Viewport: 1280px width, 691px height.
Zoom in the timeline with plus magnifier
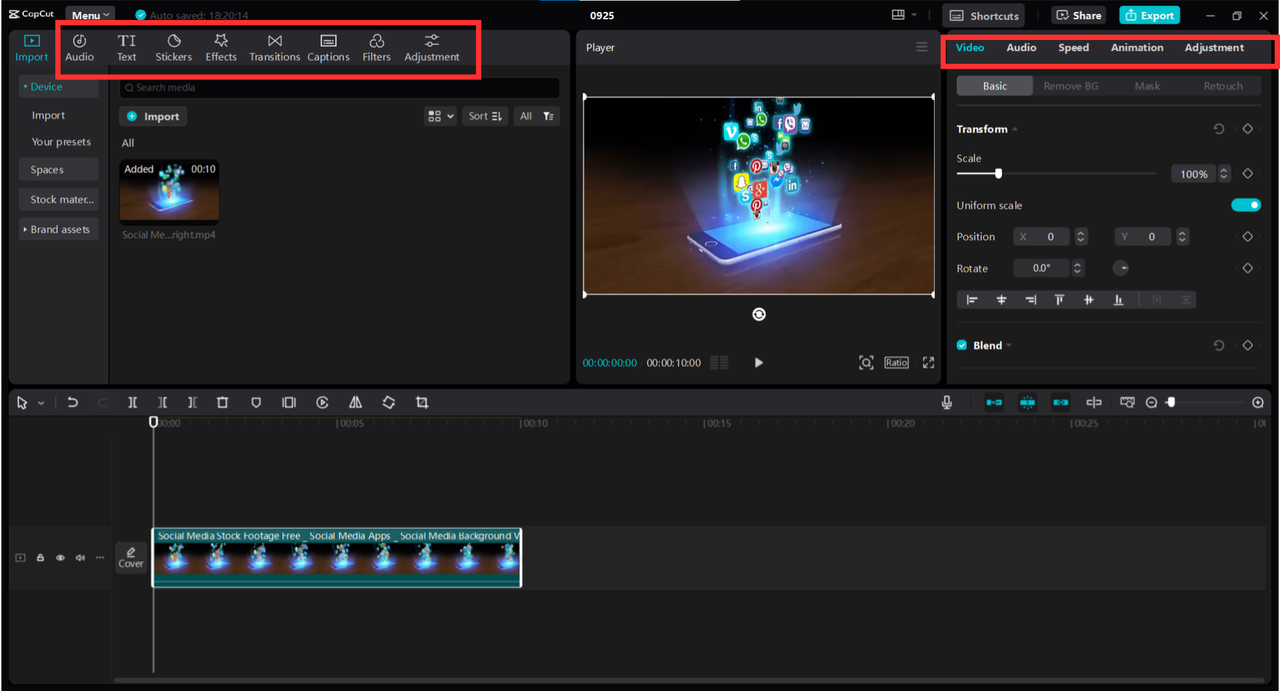(x=1258, y=402)
